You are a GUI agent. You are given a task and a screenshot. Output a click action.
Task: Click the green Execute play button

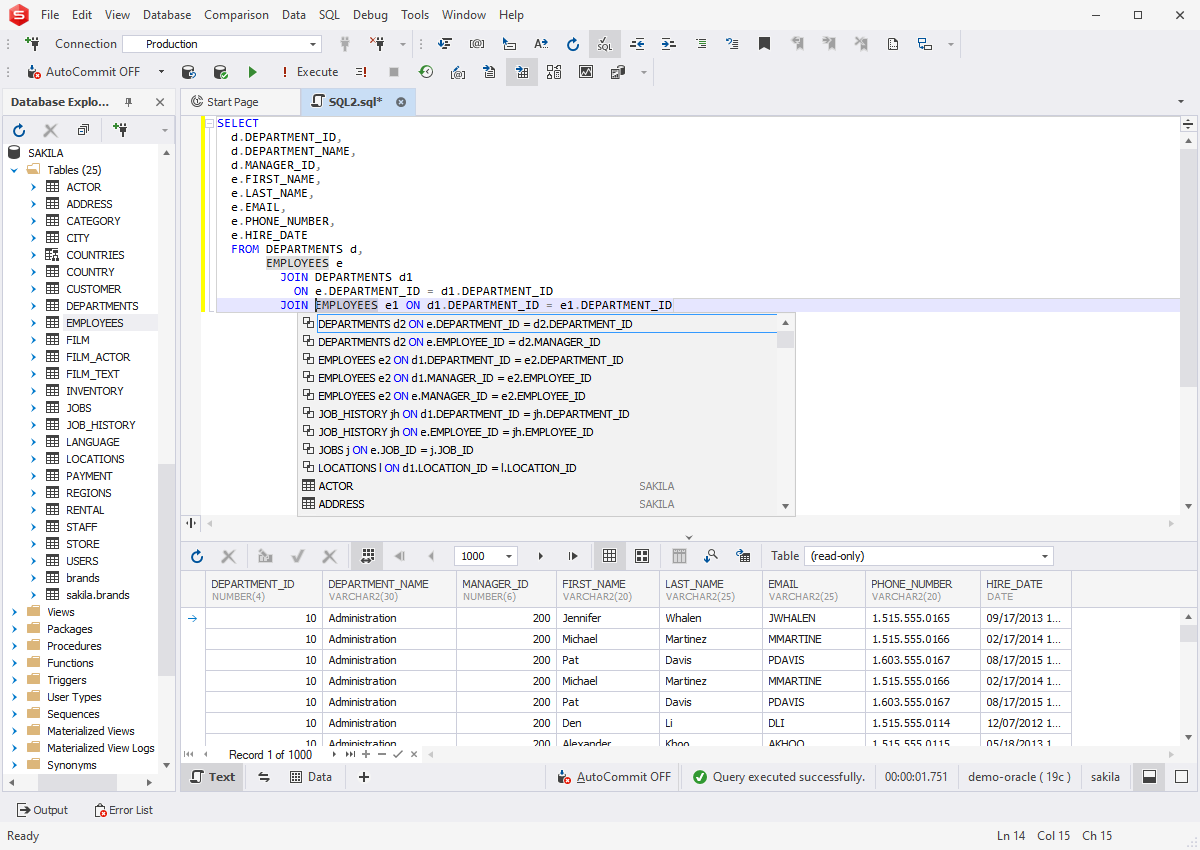tap(252, 72)
